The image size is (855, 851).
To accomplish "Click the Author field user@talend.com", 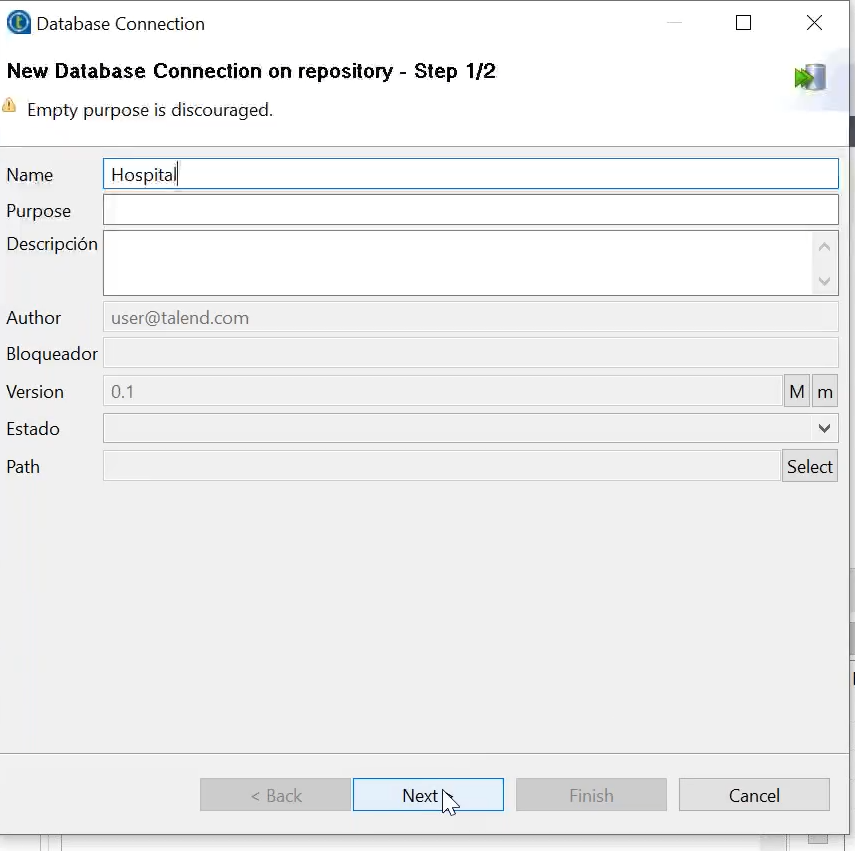I will pyautogui.click(x=471, y=317).
